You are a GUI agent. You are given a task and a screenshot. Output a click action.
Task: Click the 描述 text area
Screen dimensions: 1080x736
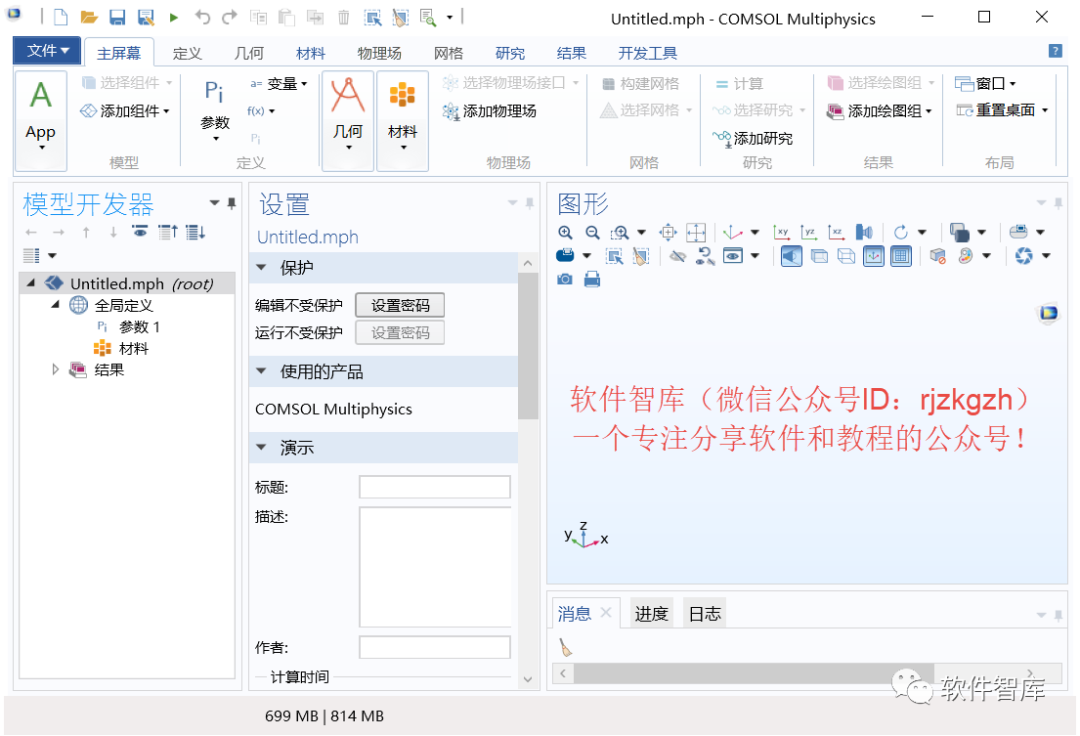click(x=435, y=567)
